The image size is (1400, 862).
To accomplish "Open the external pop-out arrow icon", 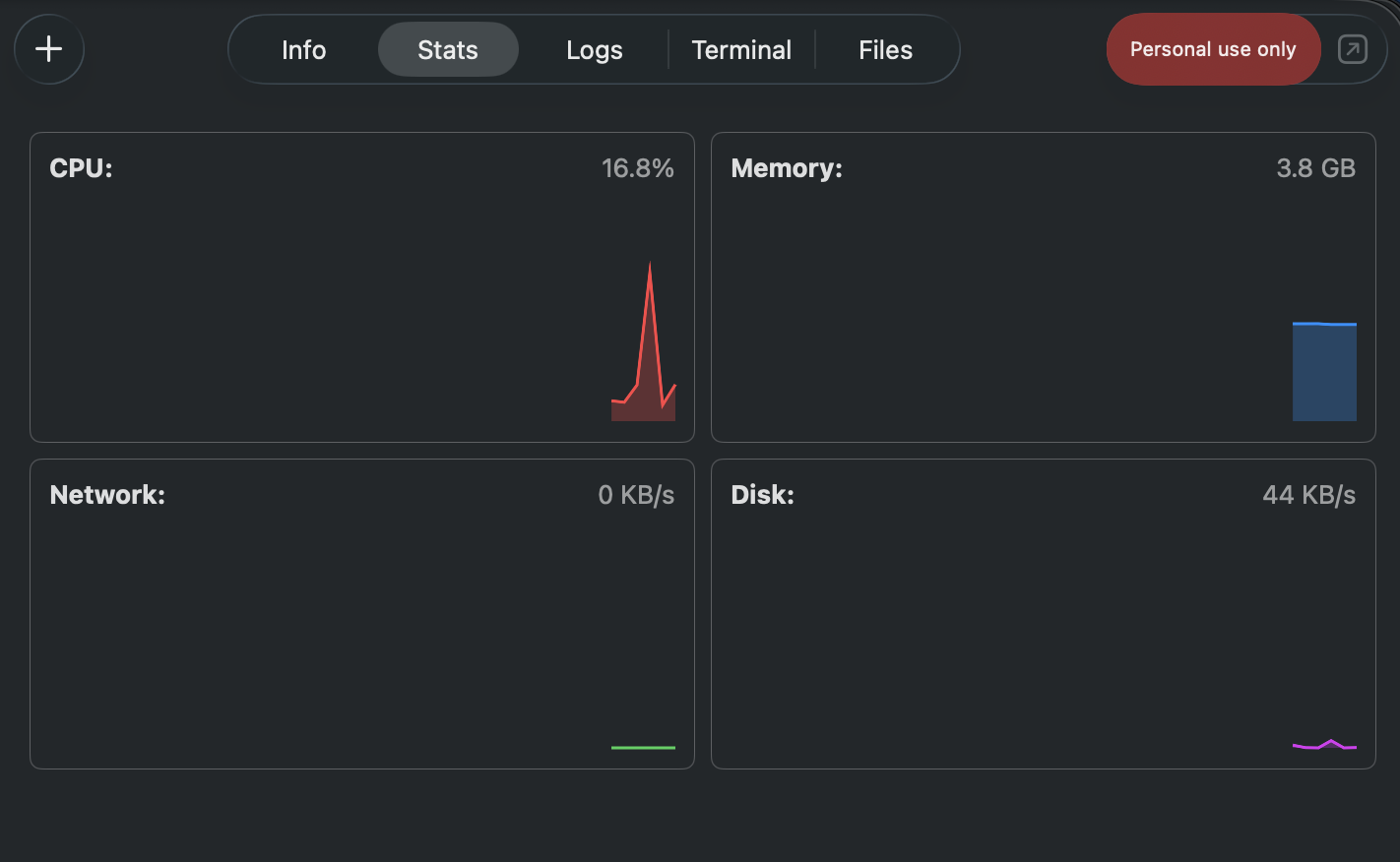I will tap(1352, 49).
